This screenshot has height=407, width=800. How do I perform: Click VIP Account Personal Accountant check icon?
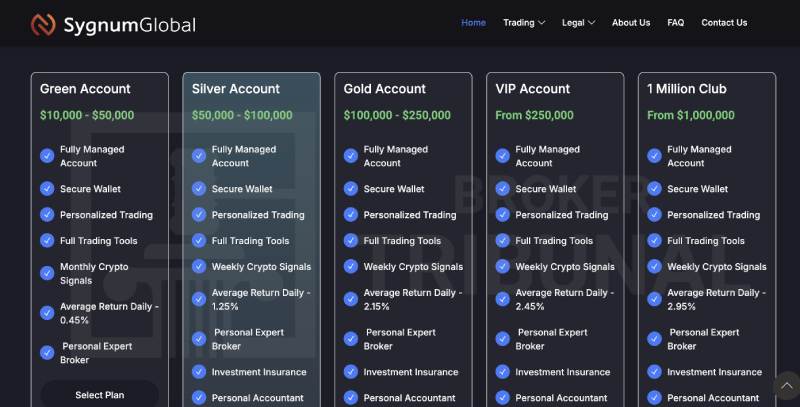pyautogui.click(x=503, y=398)
